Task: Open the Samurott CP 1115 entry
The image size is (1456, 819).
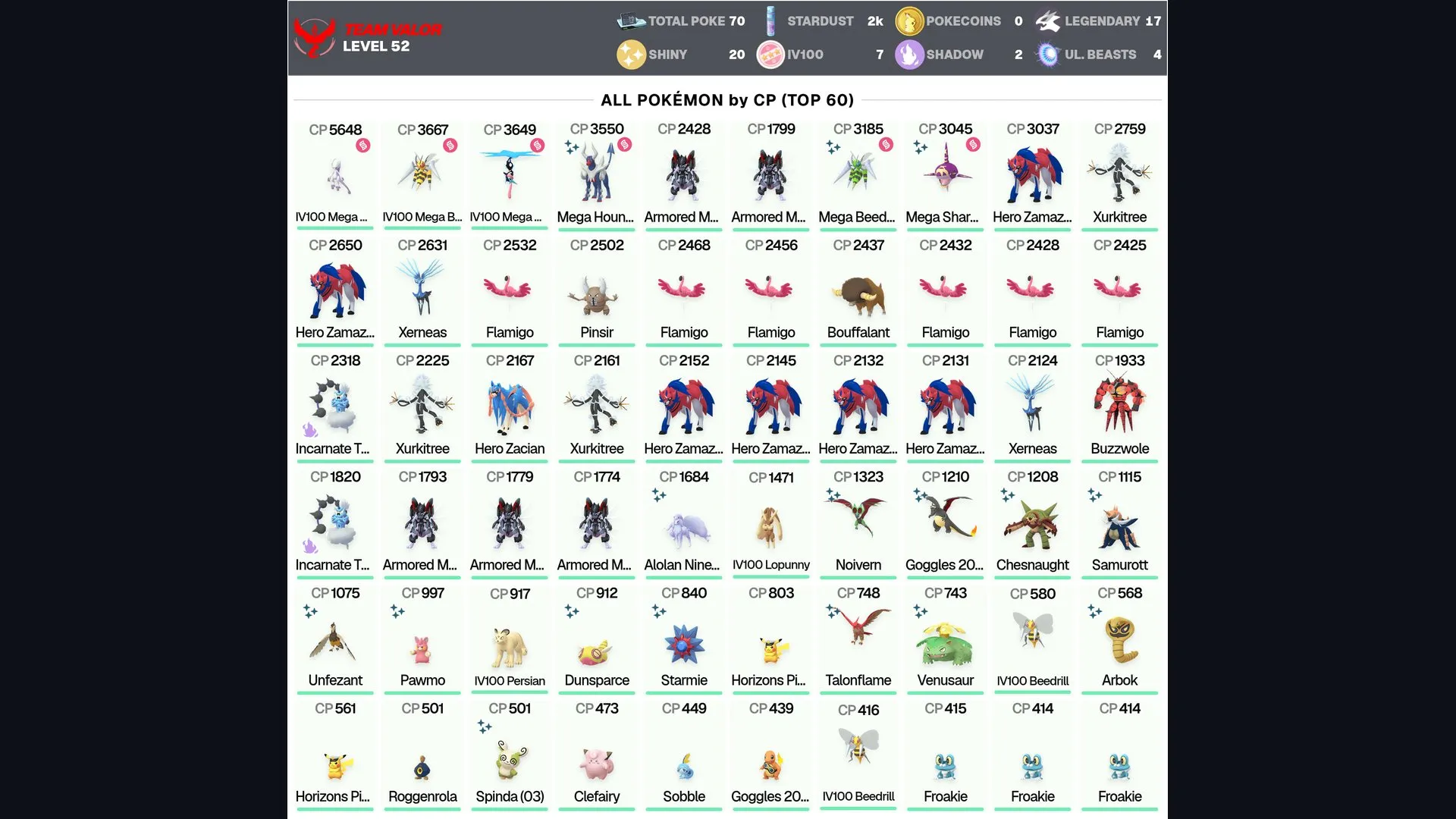Action: [x=1120, y=523]
